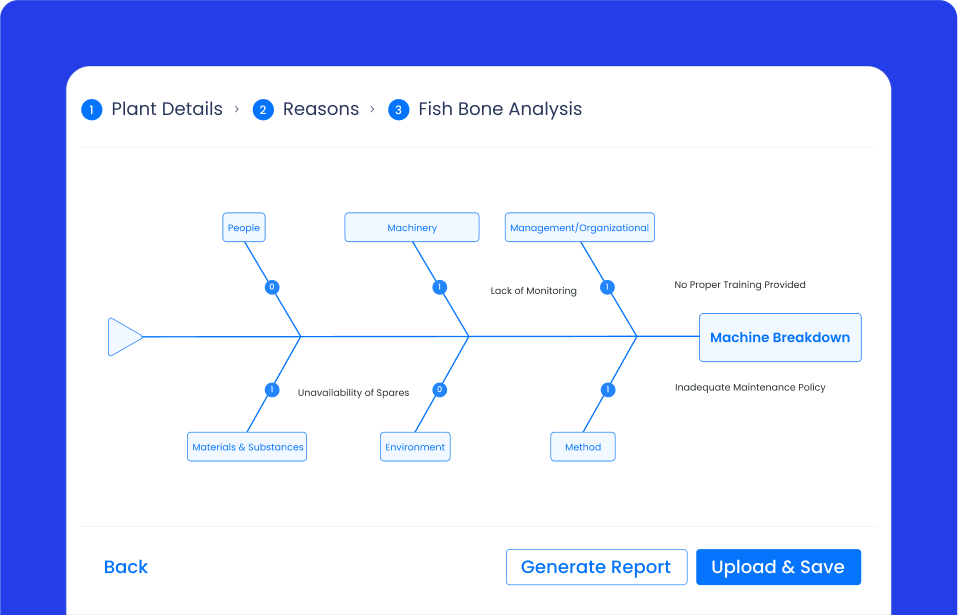Navigate to the Reasons step
This screenshot has height=615, width=958.
[321, 109]
